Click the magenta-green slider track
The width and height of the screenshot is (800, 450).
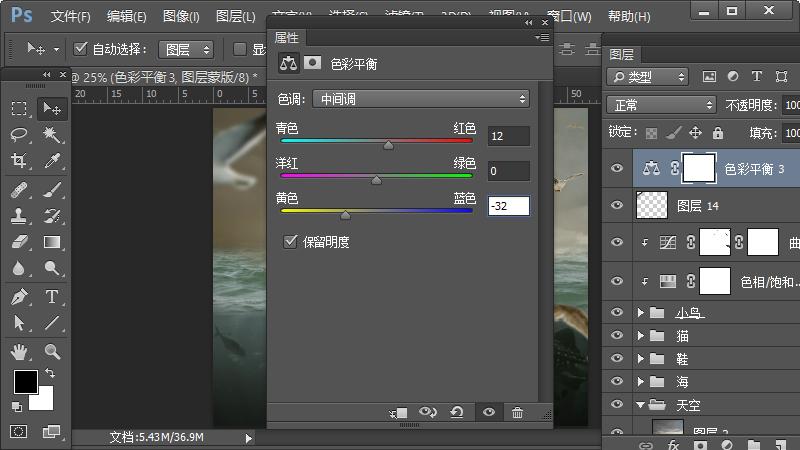(377, 176)
